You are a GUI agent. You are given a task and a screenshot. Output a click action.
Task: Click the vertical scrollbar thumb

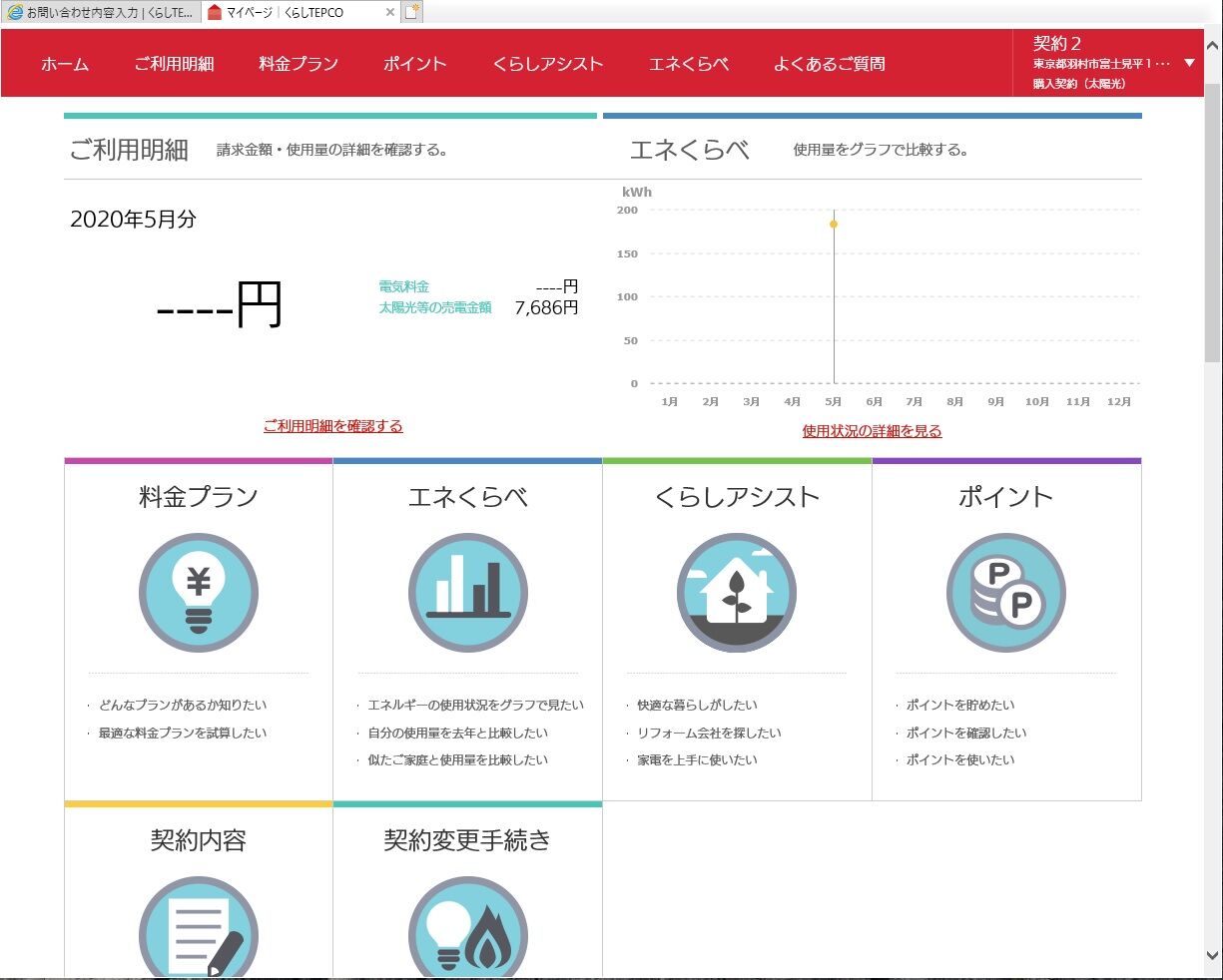point(1212,222)
